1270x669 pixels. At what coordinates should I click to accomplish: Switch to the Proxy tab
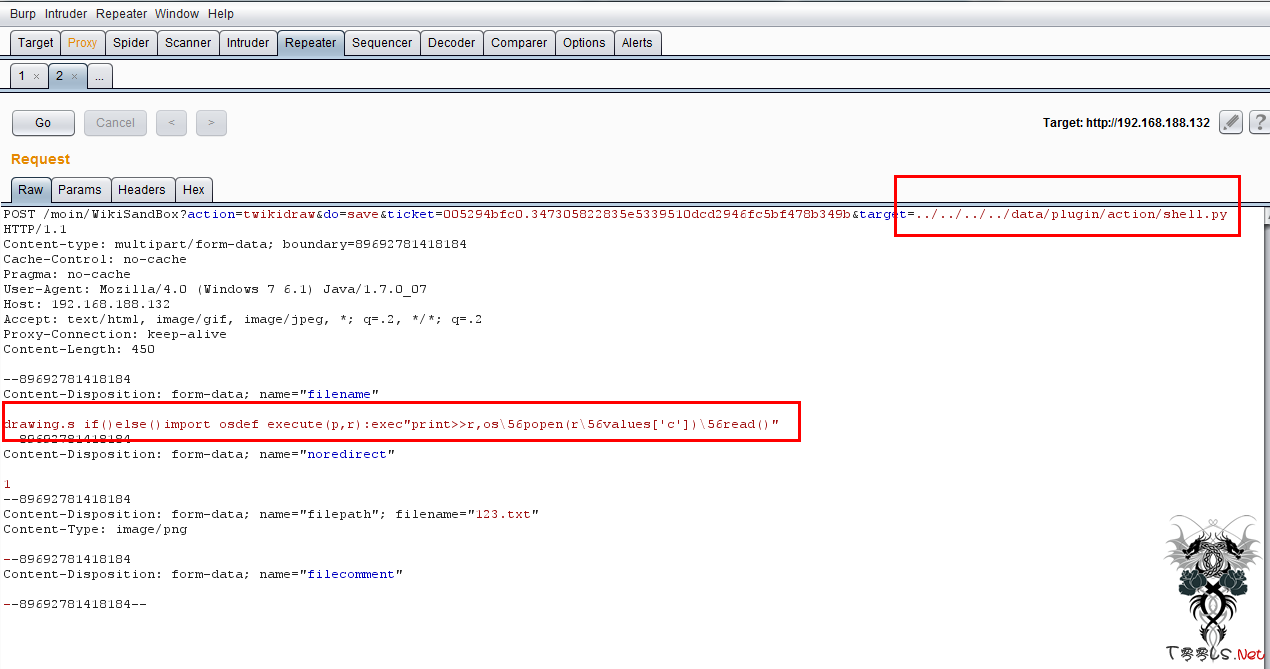83,43
